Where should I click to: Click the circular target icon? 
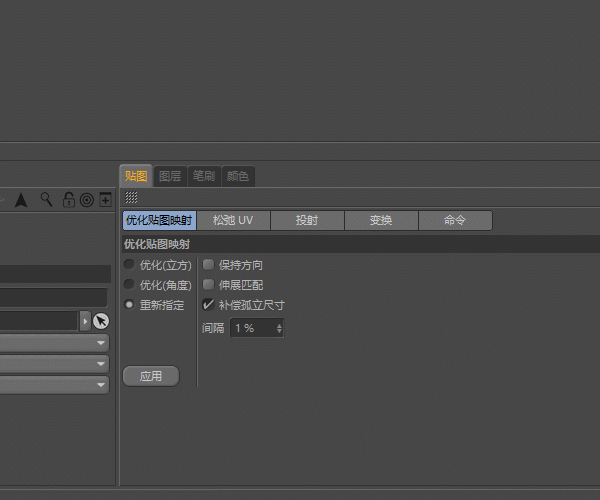point(86,200)
